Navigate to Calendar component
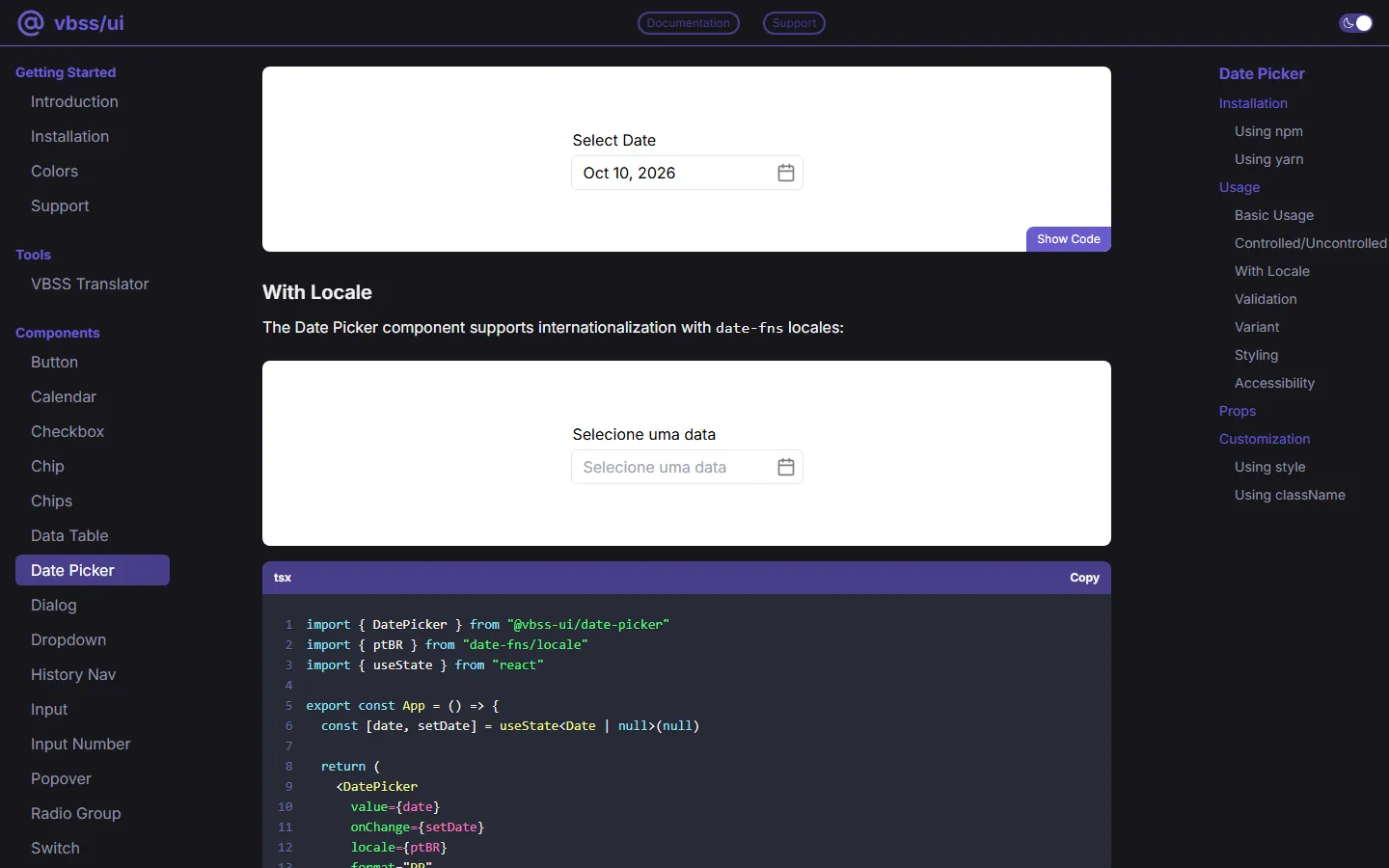The width and height of the screenshot is (1389, 868). pos(64,396)
